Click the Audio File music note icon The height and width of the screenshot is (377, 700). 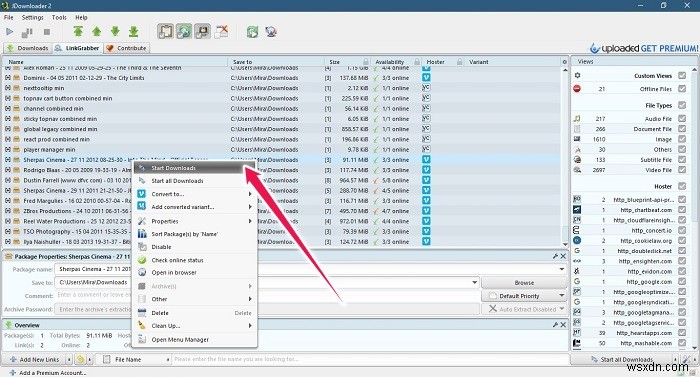(577, 118)
